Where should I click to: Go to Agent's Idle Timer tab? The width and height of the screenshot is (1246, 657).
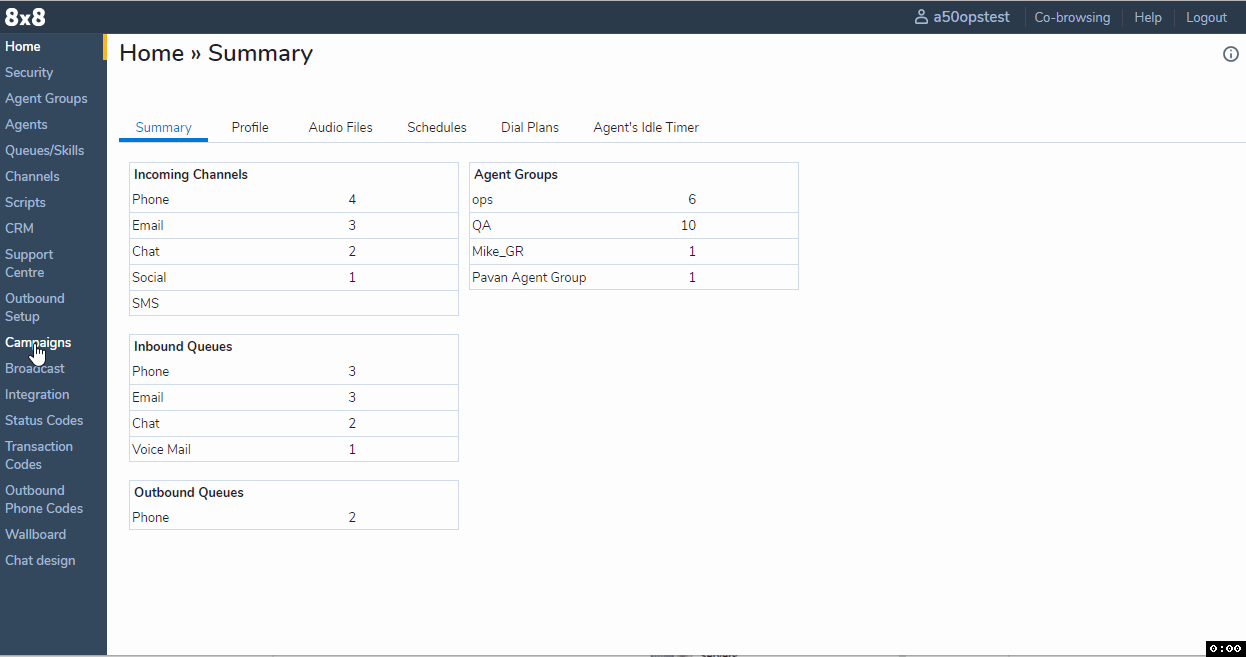pyautogui.click(x=645, y=127)
